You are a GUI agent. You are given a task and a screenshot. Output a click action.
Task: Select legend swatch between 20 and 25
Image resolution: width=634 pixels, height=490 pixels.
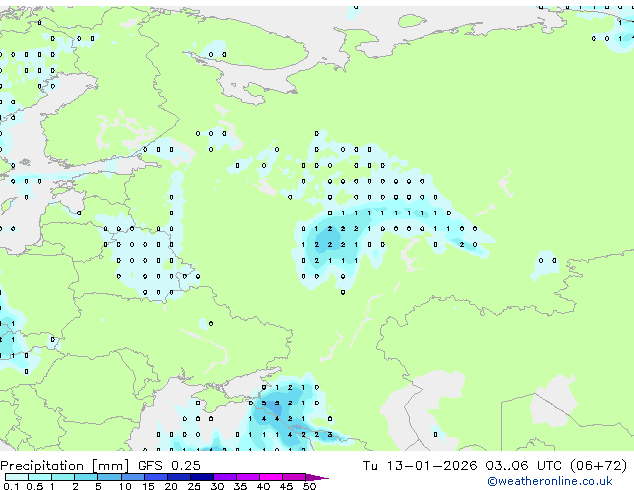(178, 477)
